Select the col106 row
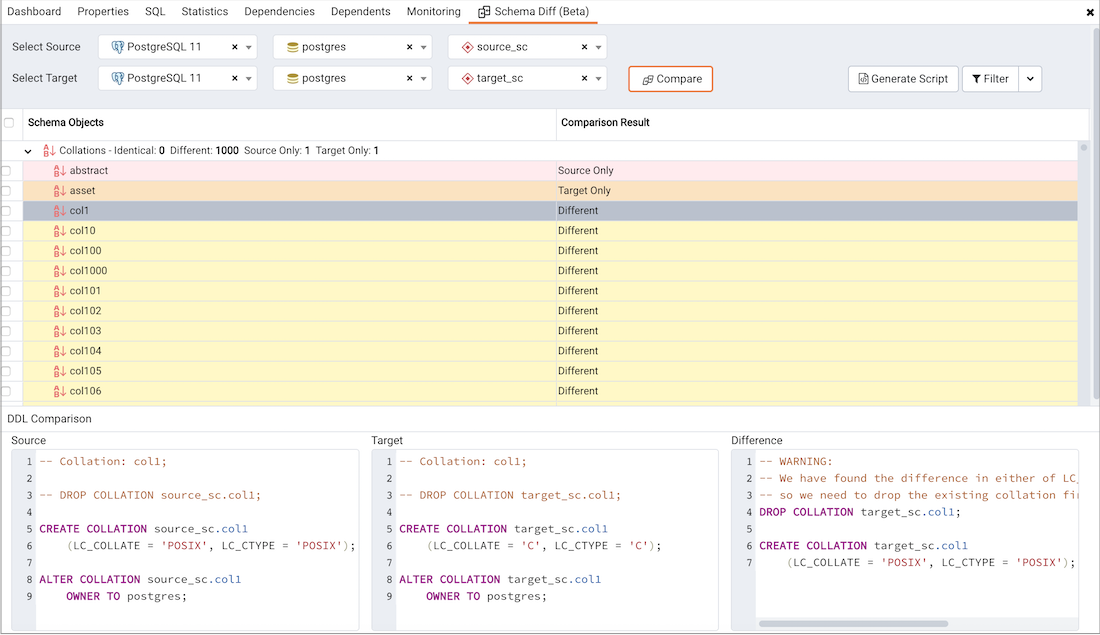Image resolution: width=1100 pixels, height=635 pixels. 551,392
